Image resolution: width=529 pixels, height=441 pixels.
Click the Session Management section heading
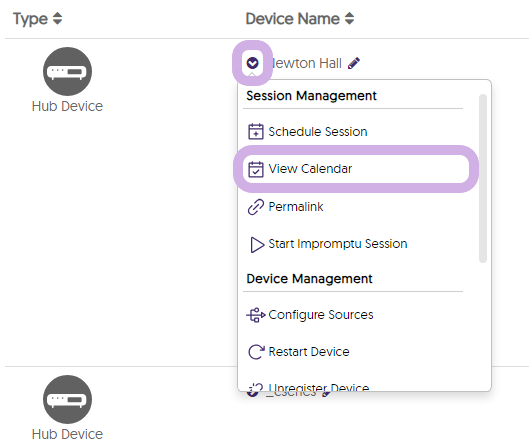311,96
